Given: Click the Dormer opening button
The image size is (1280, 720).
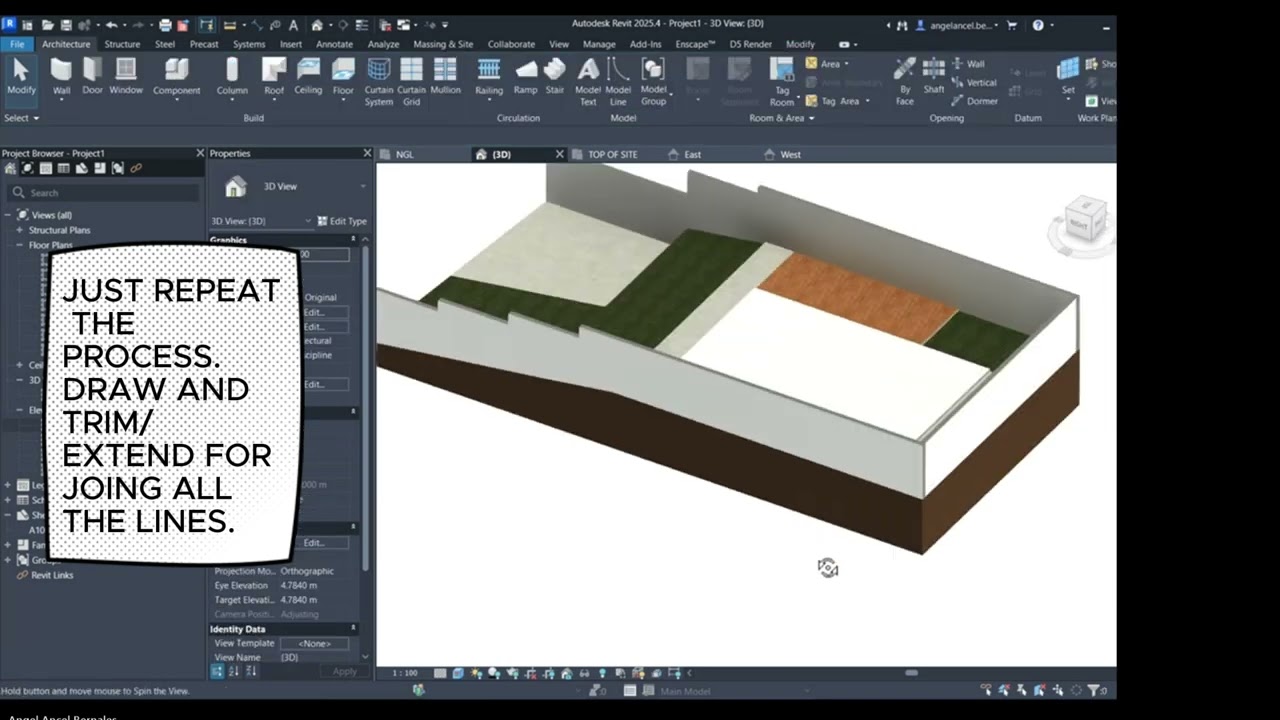Looking at the screenshot, I should tap(975, 101).
